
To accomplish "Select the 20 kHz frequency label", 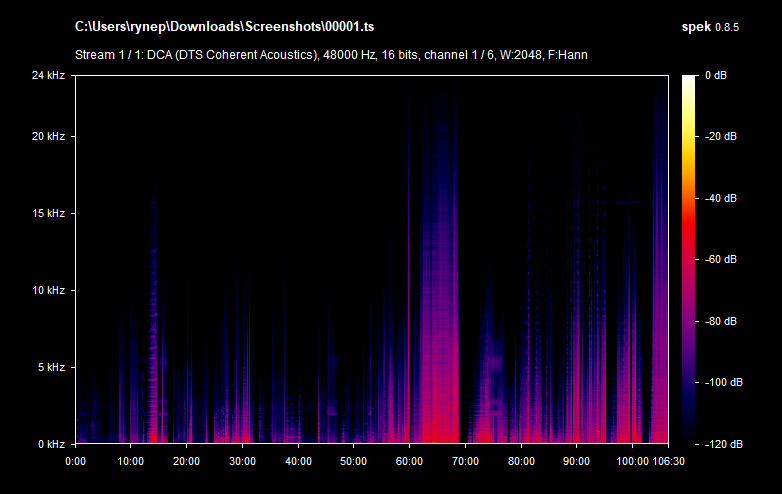I will click(x=47, y=136).
